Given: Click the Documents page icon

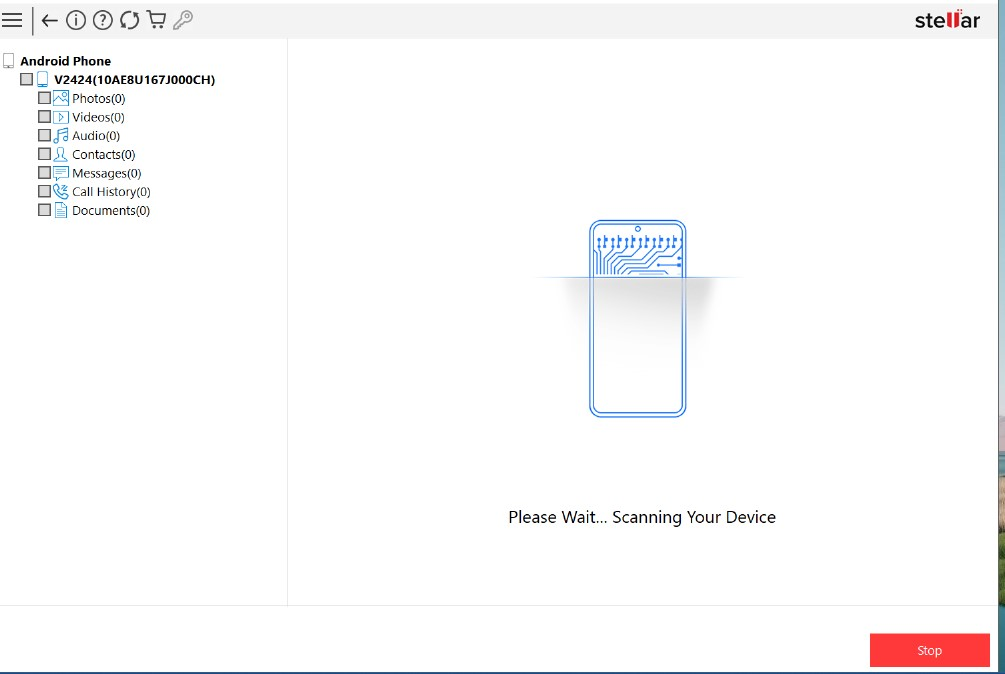Looking at the screenshot, I should coord(61,210).
